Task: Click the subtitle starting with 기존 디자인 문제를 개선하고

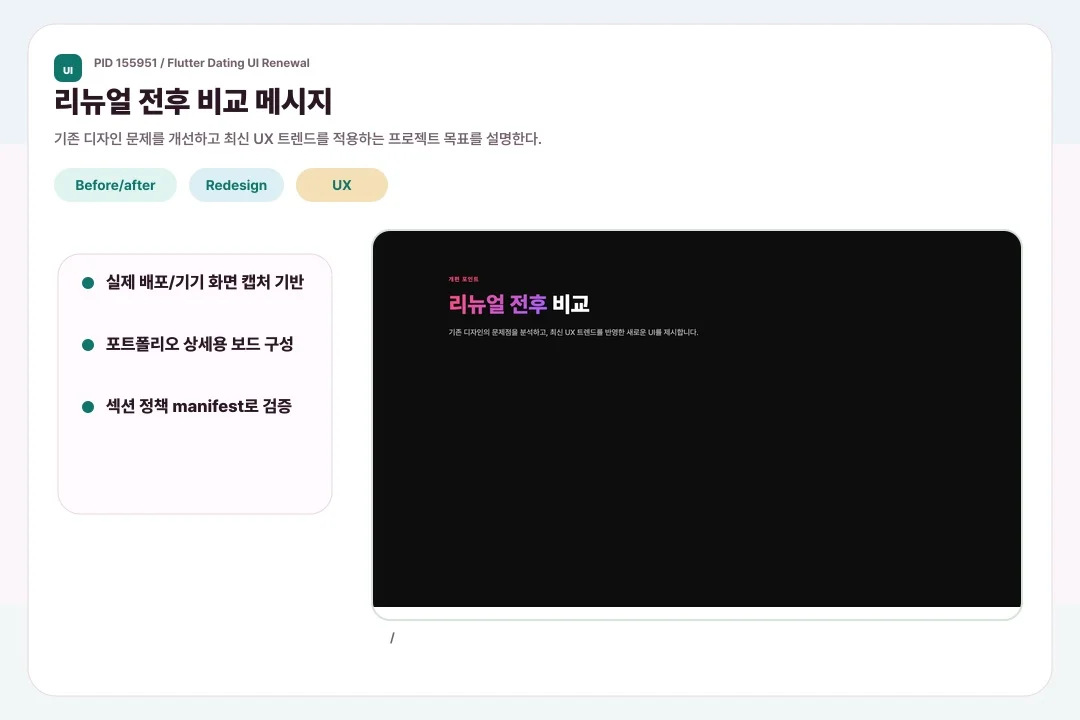Action: 298,138
